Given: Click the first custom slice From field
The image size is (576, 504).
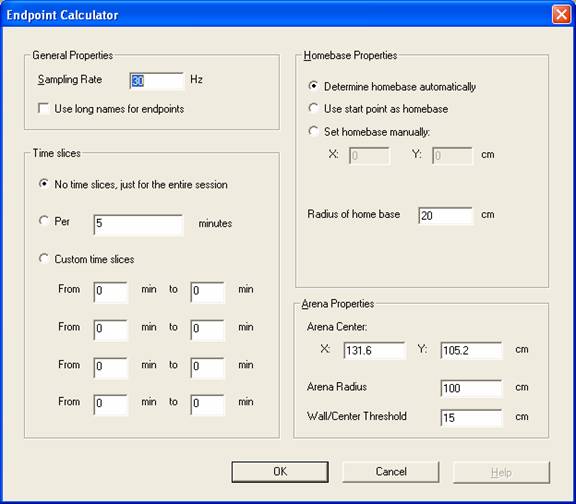Looking at the screenshot, I should click(x=111, y=292).
